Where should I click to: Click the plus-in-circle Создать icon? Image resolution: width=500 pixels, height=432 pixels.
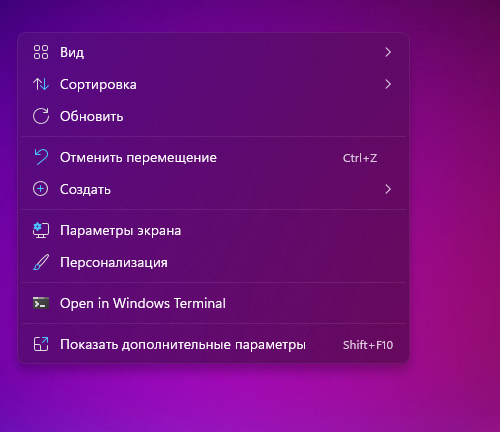(x=41, y=189)
